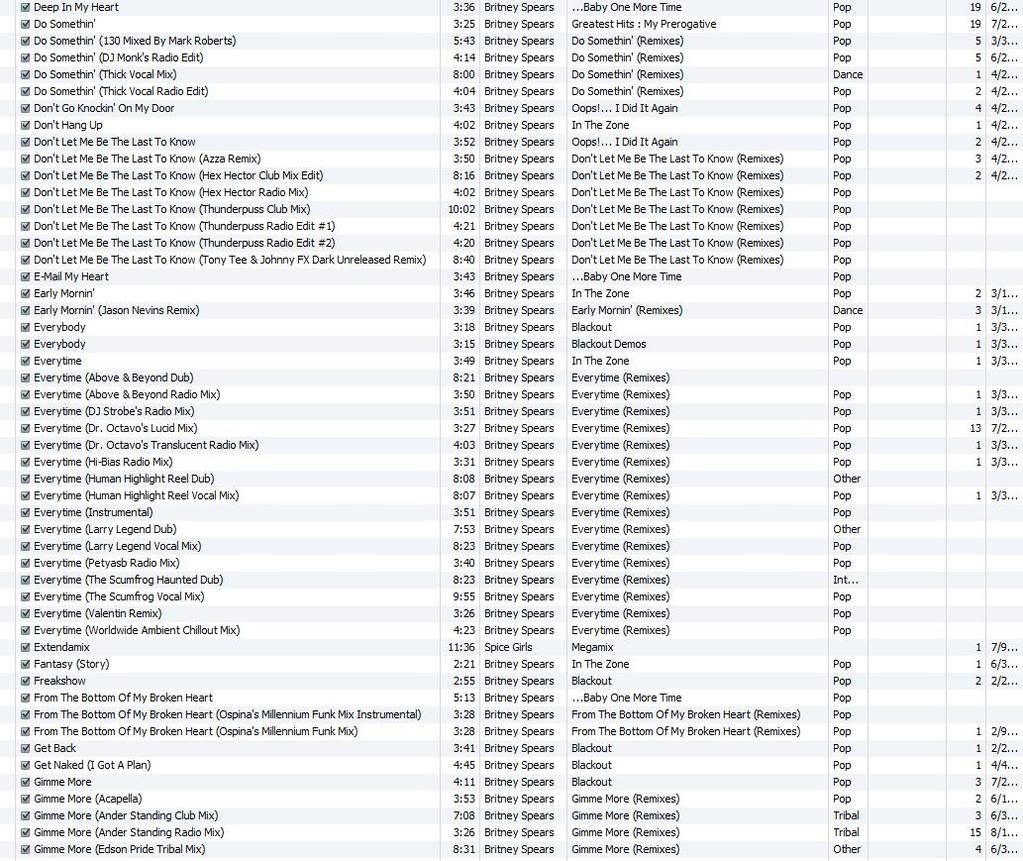Screen dimensions: 1023x861
Task: Disable Fantasy (Story) track checkbox
Action: pos(25,664)
